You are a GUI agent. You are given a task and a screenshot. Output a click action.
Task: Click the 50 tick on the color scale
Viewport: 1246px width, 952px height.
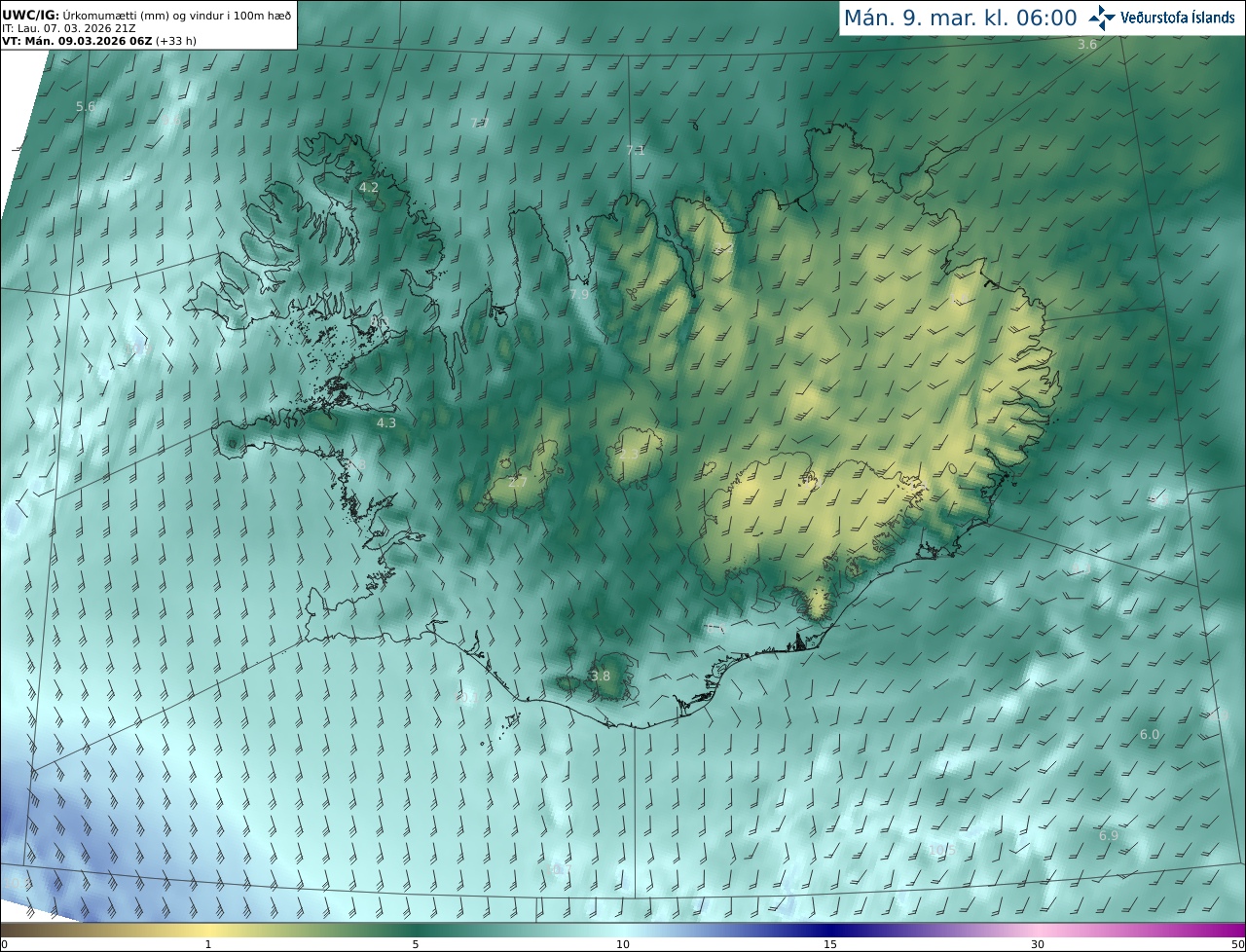pos(1238,945)
